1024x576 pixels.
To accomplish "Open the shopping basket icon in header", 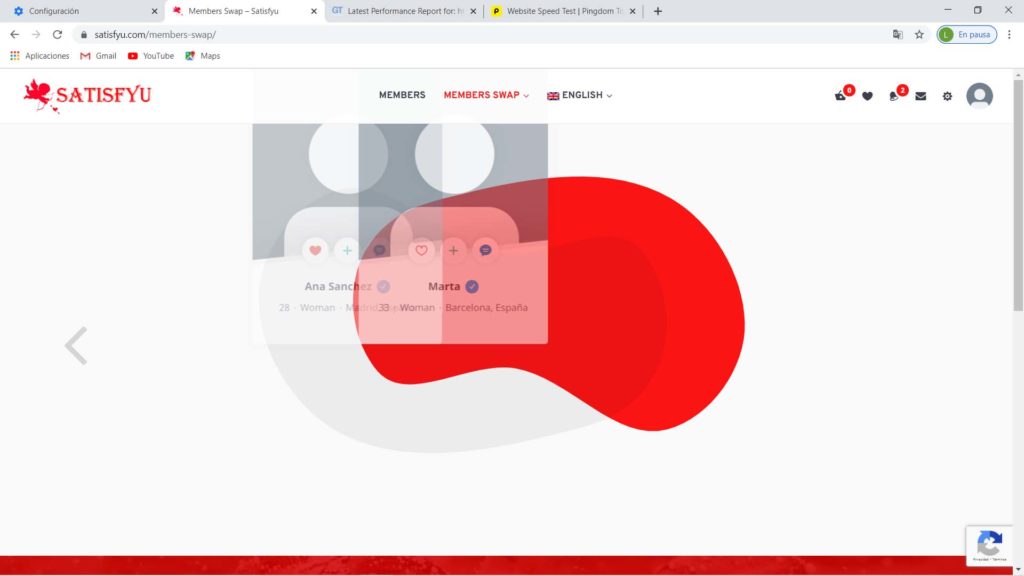I will tap(840, 96).
